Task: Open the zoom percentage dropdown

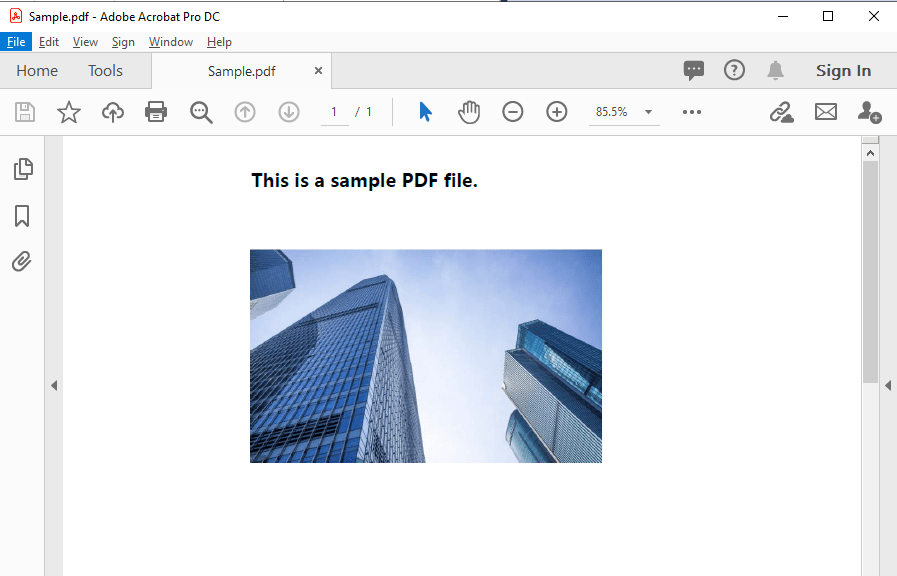Action: tap(648, 112)
